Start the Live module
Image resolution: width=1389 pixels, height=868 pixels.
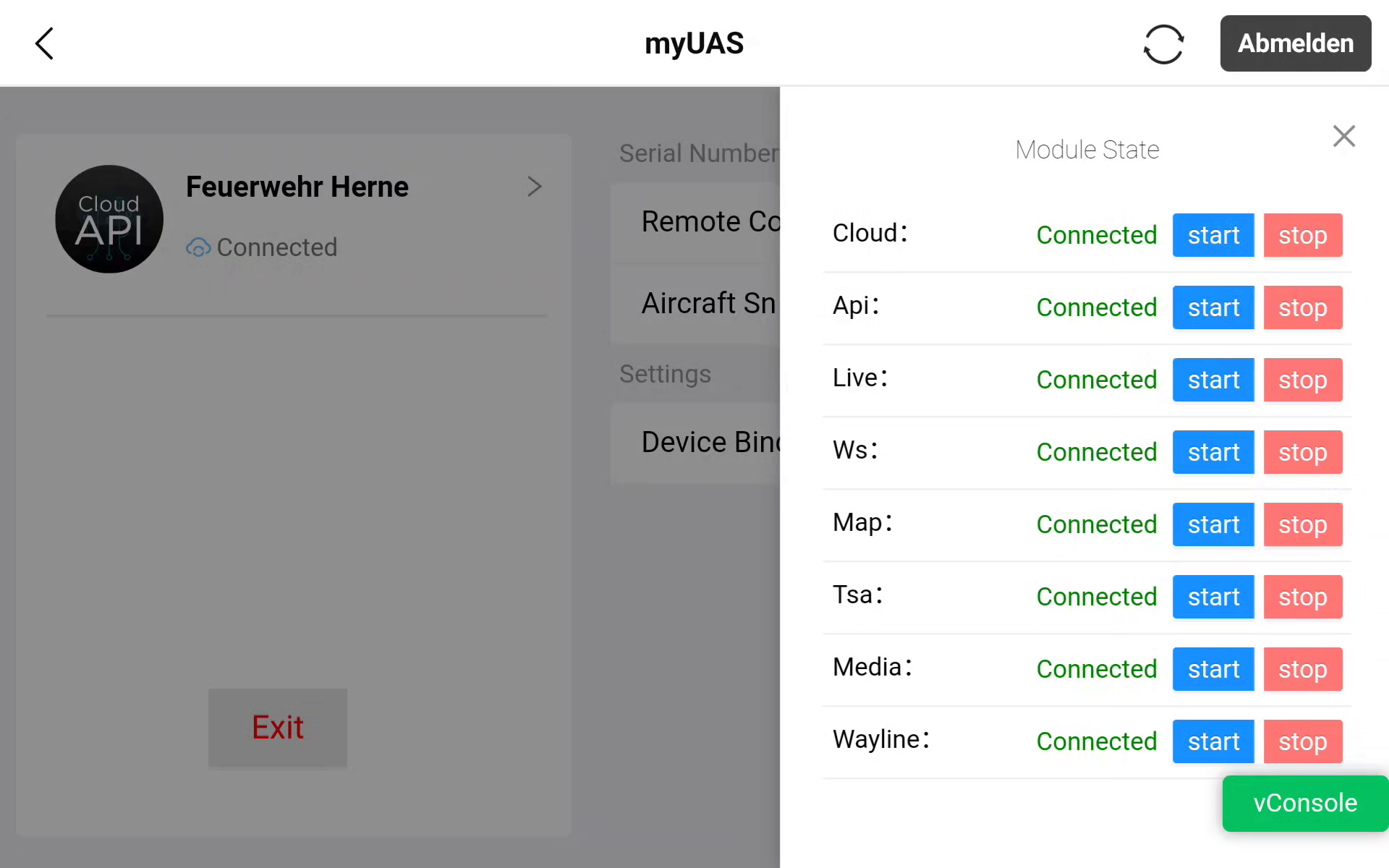click(1212, 380)
